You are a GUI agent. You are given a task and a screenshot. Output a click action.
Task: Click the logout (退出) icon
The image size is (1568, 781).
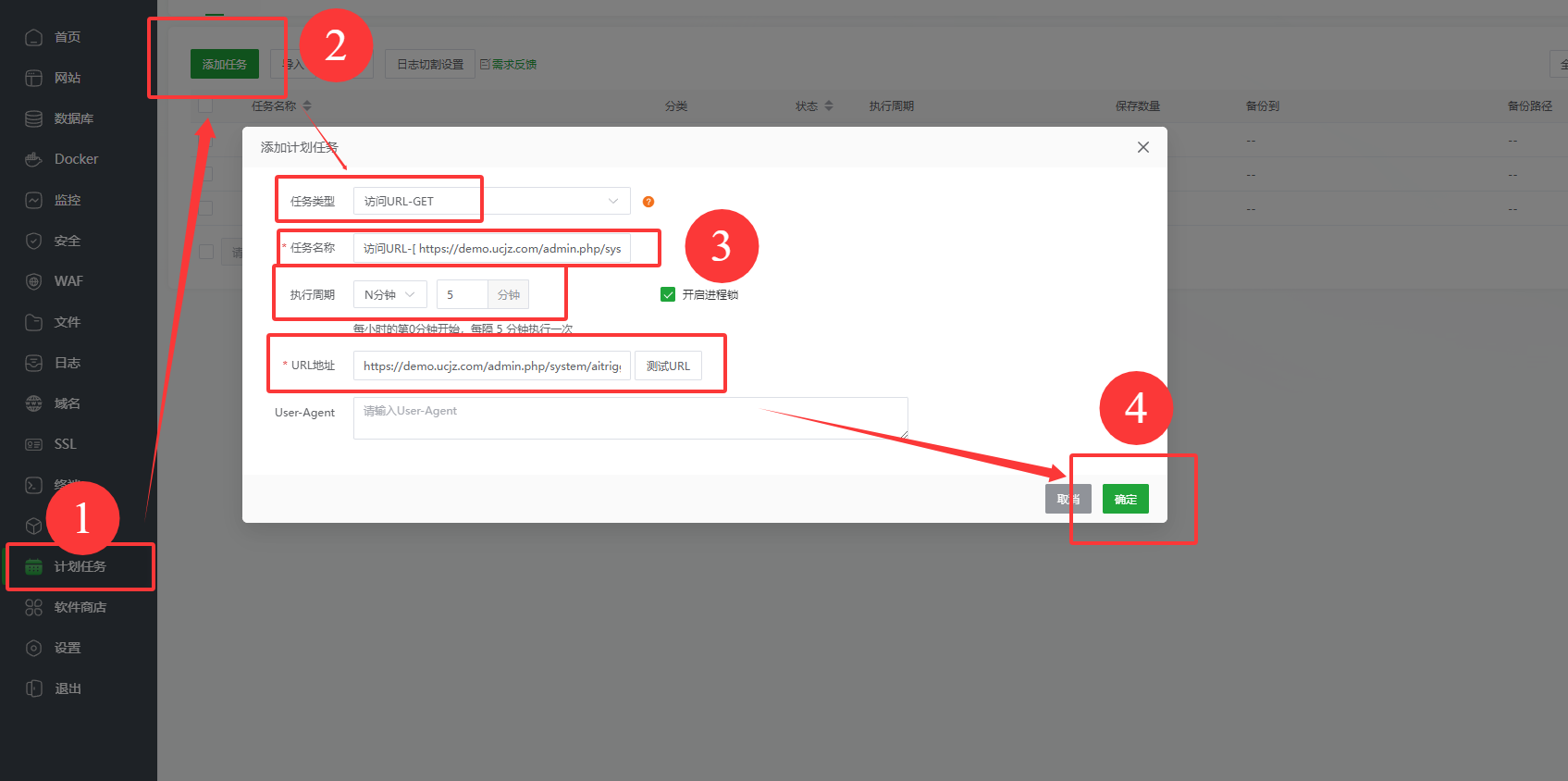pyautogui.click(x=34, y=688)
